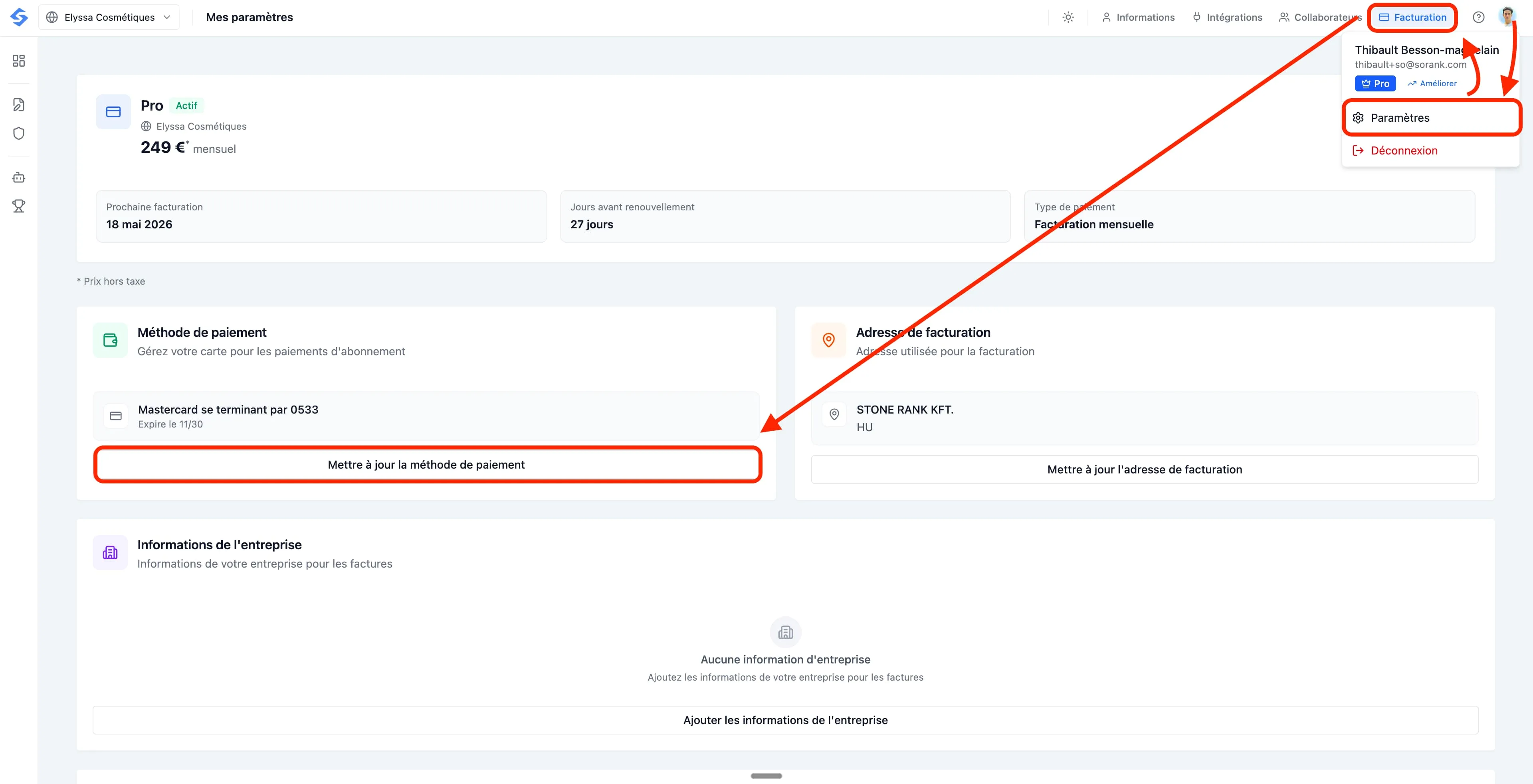Click Mastercard se terminant par 0533
The image size is (1533, 784).
228,409
